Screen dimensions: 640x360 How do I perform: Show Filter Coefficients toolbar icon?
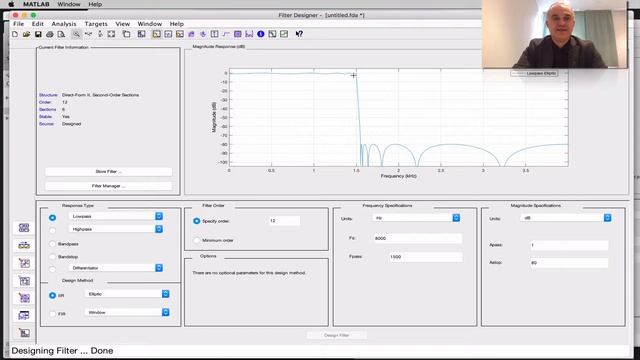tap(249, 34)
